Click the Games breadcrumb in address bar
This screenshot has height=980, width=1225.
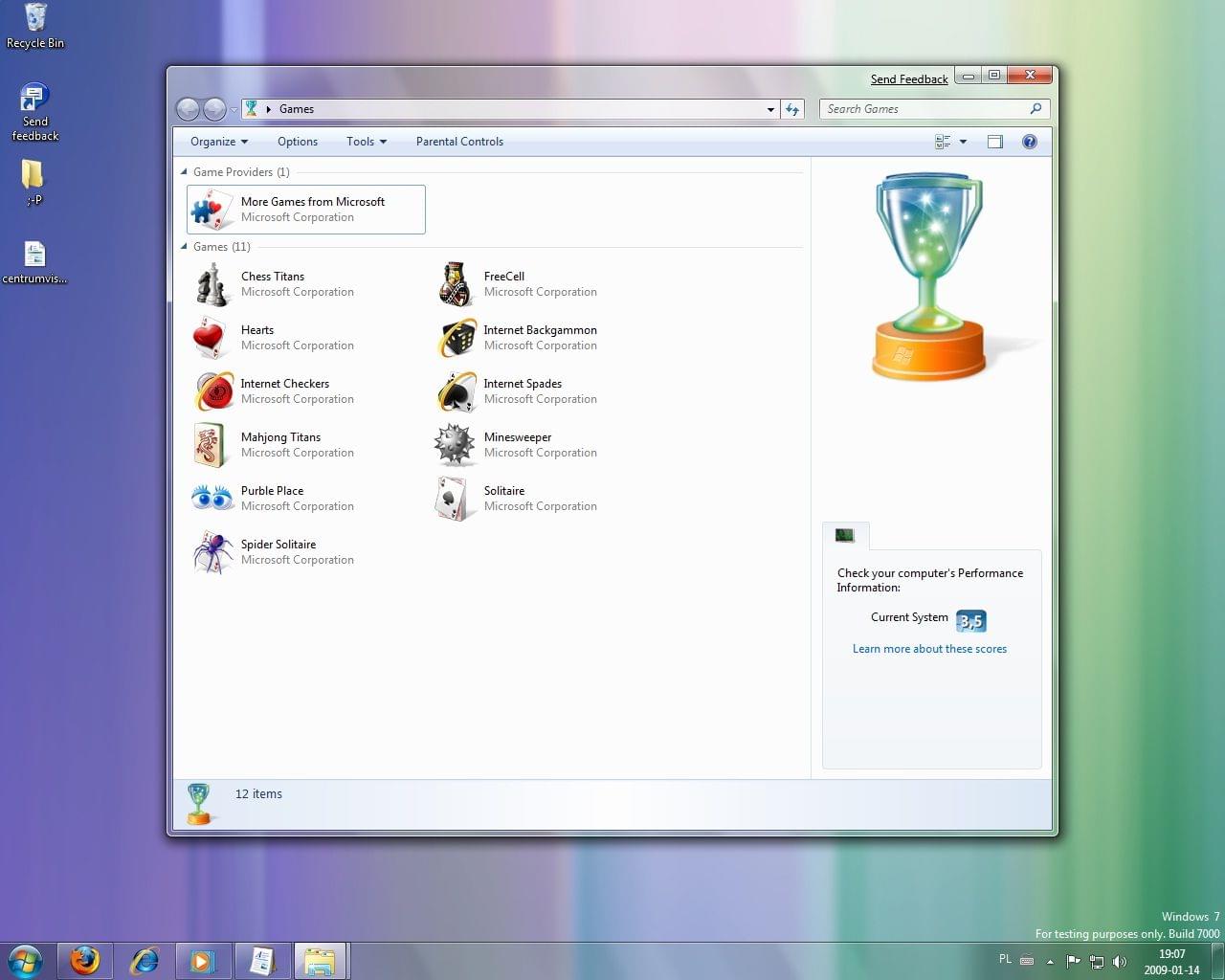coord(297,109)
